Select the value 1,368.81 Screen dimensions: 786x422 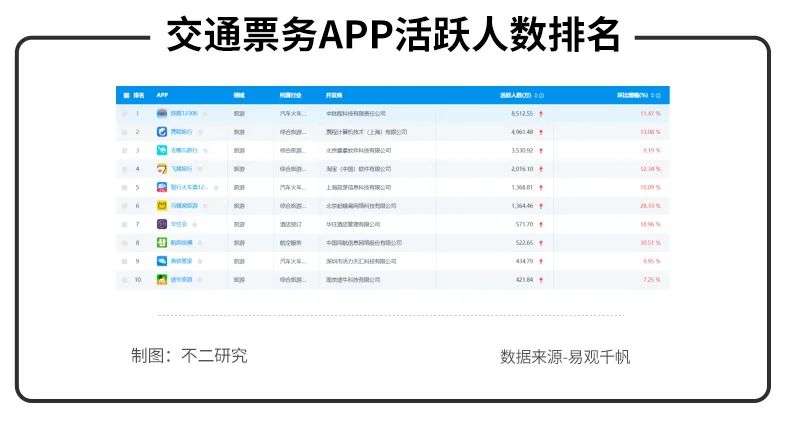pos(522,187)
